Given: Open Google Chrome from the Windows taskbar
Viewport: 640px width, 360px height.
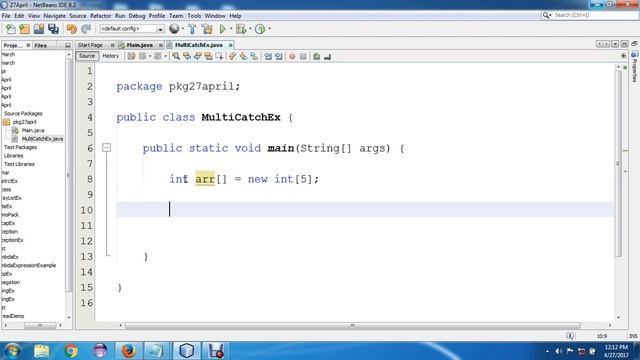Looking at the screenshot, I should [x=71, y=351].
